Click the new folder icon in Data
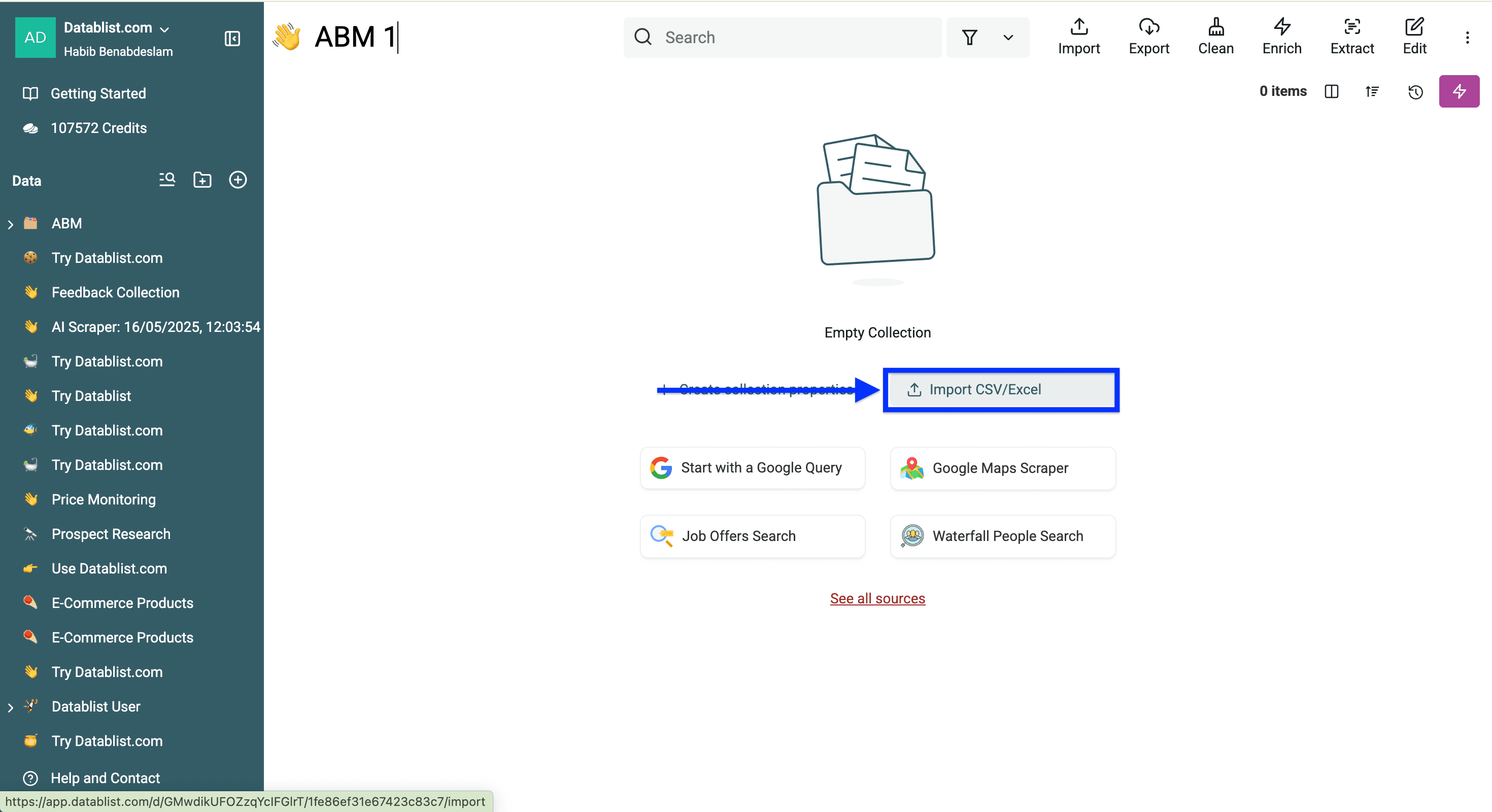The image size is (1492, 812). 202,180
